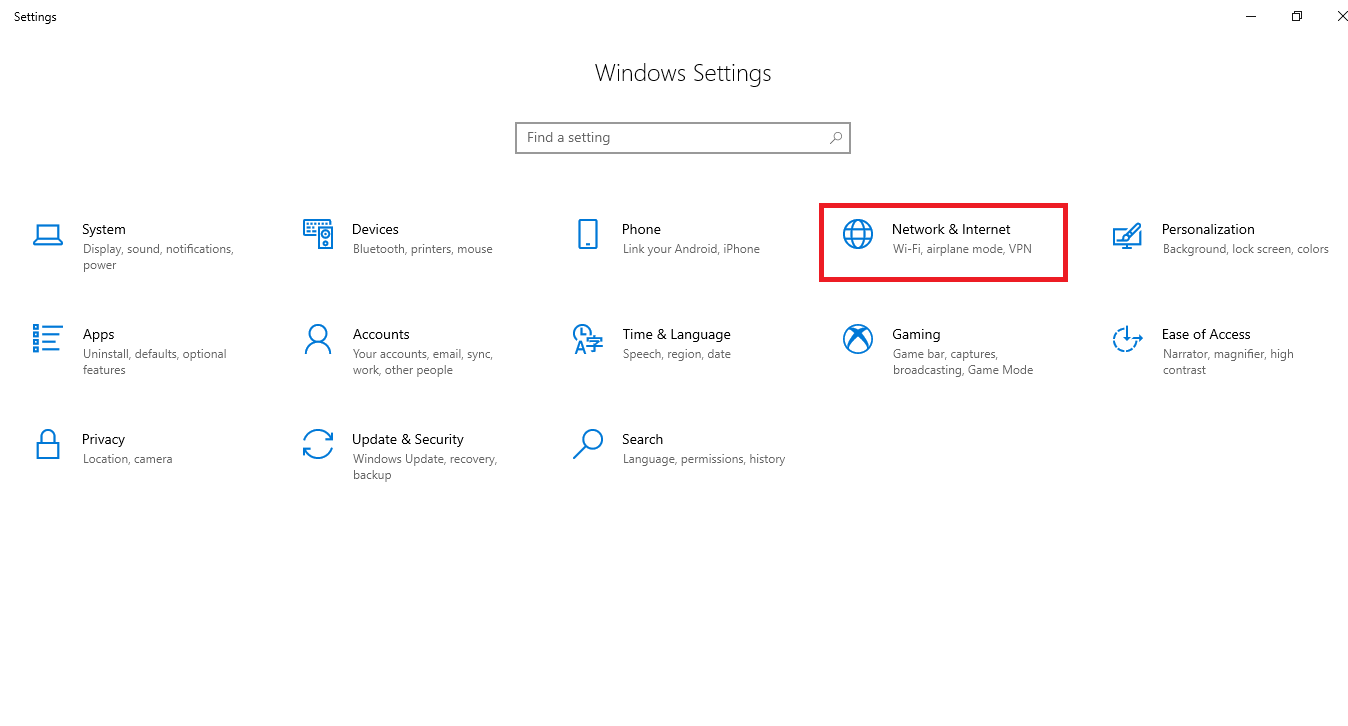This screenshot has width=1348, height=726.
Task: Open the Gaming heading
Action: [x=916, y=334]
